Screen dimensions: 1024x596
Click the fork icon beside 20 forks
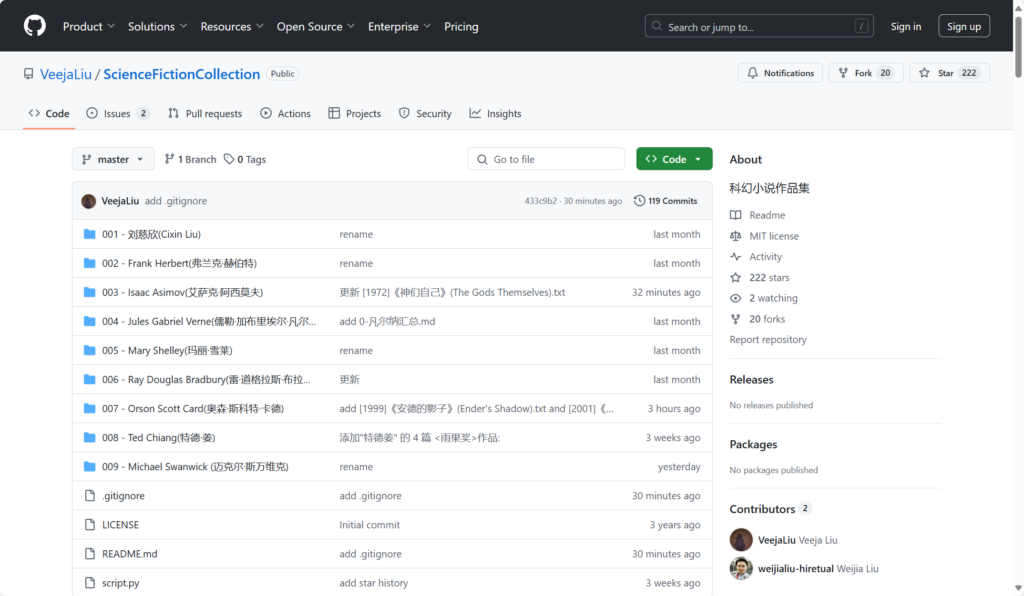pos(735,319)
